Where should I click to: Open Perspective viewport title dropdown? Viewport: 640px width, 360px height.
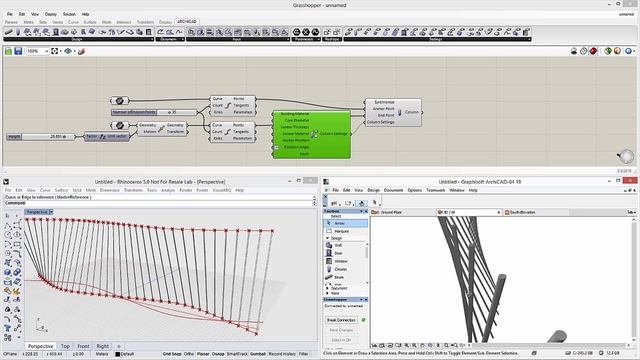point(51,212)
